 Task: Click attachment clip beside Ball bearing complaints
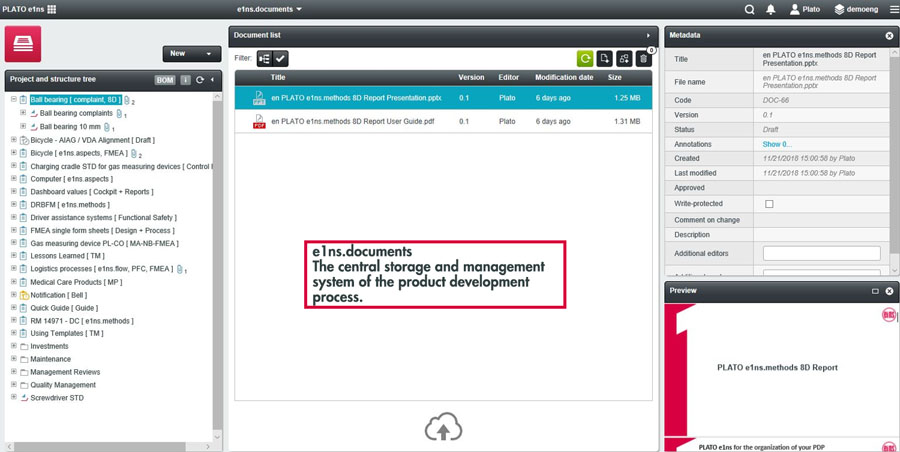119,114
